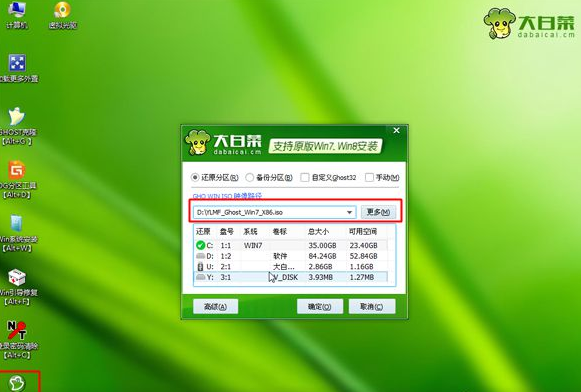This screenshot has width=581, height=392.
Task: Click the 系统 column header
Action: pos(250,232)
